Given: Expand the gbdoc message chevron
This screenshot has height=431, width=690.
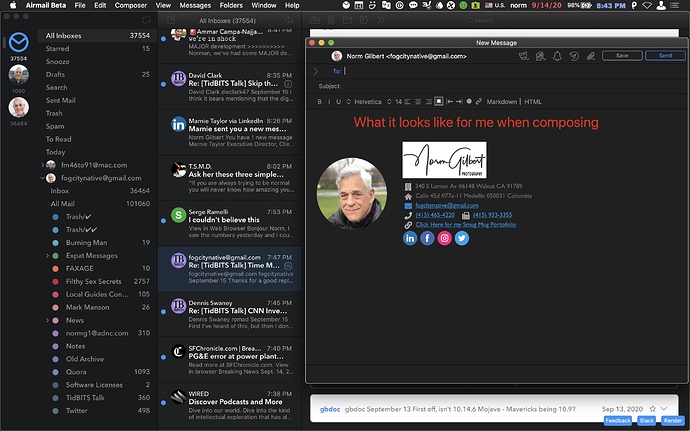Looking at the screenshot, I should [664, 409].
